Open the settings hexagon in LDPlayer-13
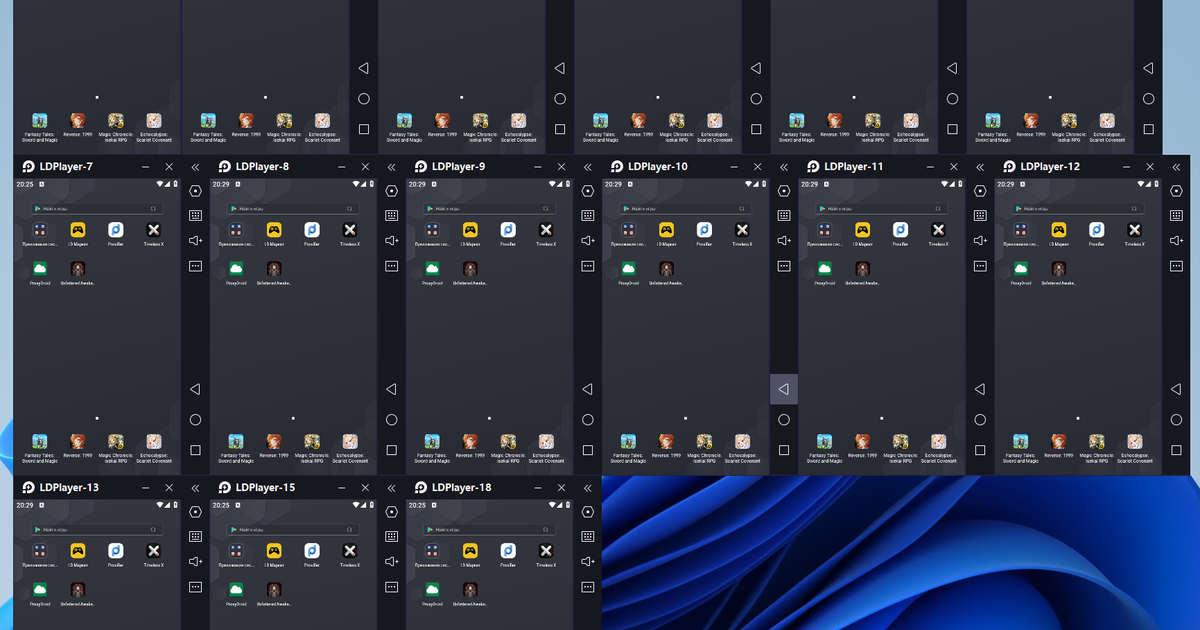 (195, 512)
